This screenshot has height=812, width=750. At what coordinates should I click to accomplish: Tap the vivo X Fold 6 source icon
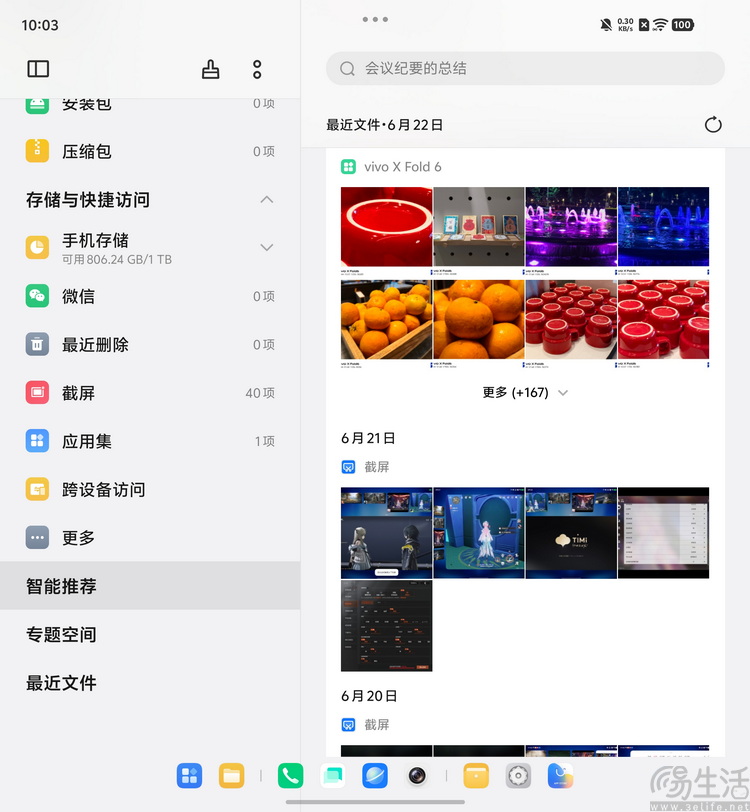pos(348,167)
